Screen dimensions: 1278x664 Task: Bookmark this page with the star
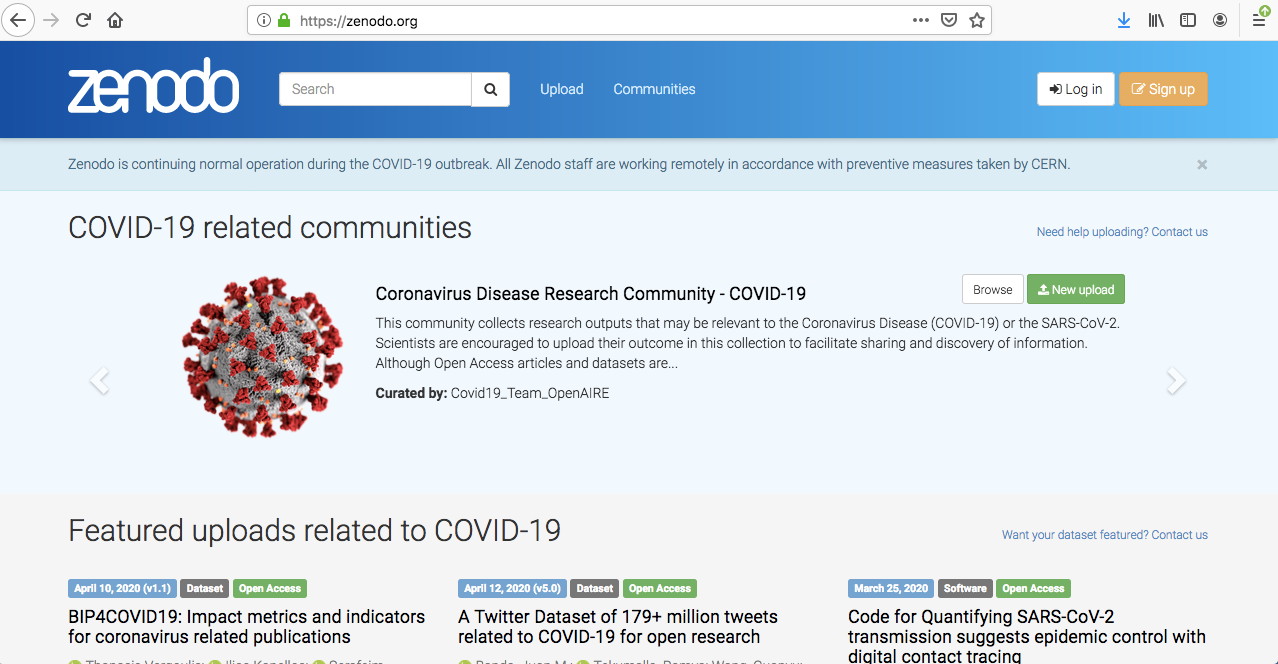coord(977,20)
